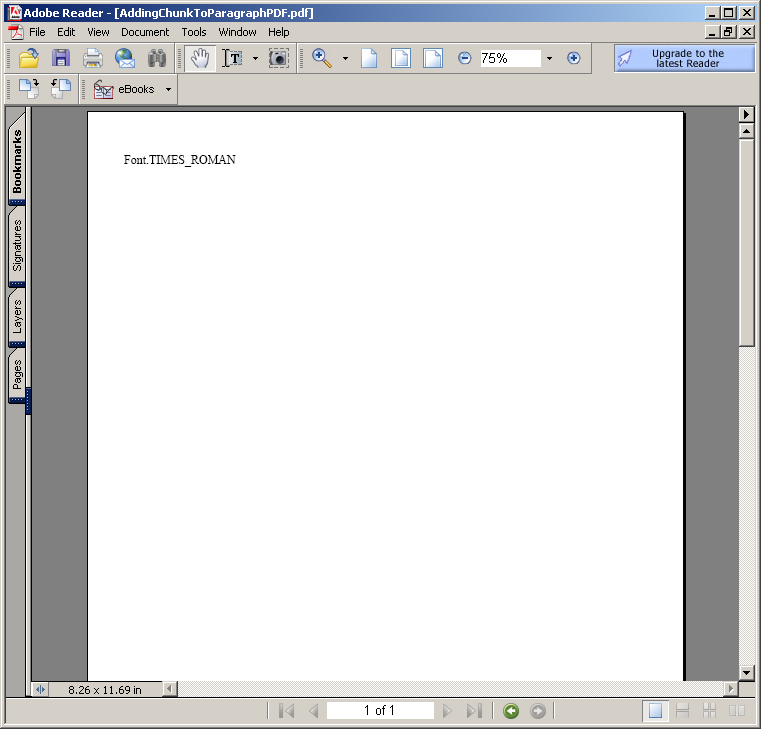The image size is (761, 729).
Task: Go to the first page
Action: [x=286, y=711]
